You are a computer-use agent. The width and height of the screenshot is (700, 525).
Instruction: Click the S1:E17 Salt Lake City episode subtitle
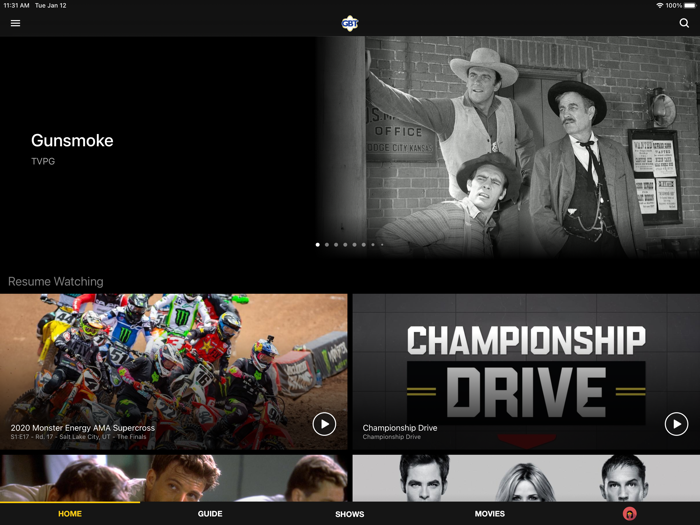(79, 437)
